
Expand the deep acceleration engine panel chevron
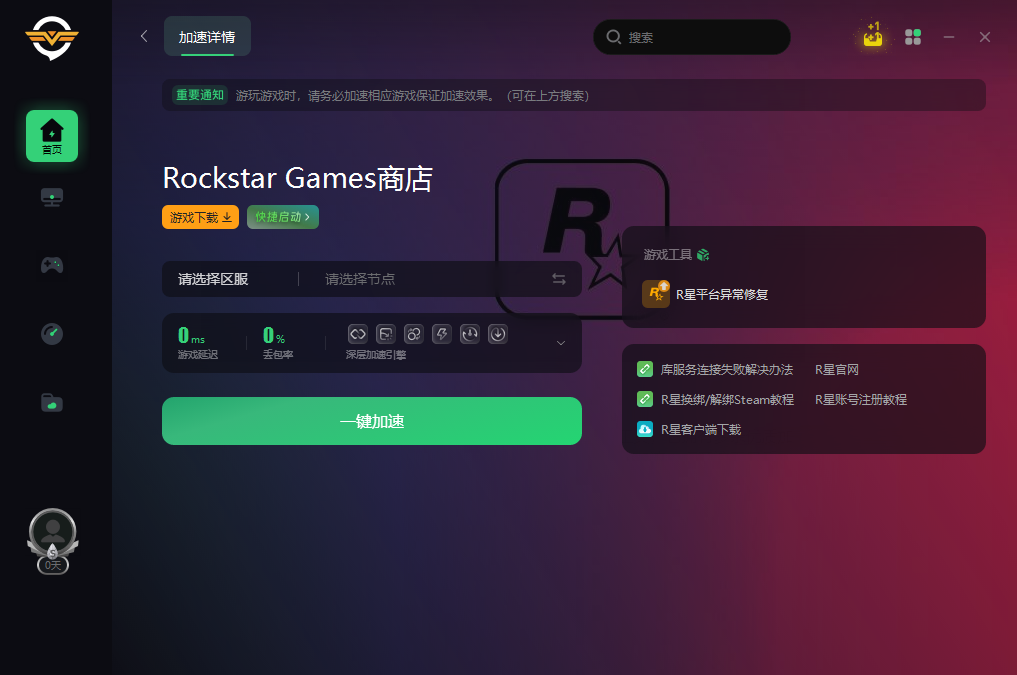coord(561,343)
